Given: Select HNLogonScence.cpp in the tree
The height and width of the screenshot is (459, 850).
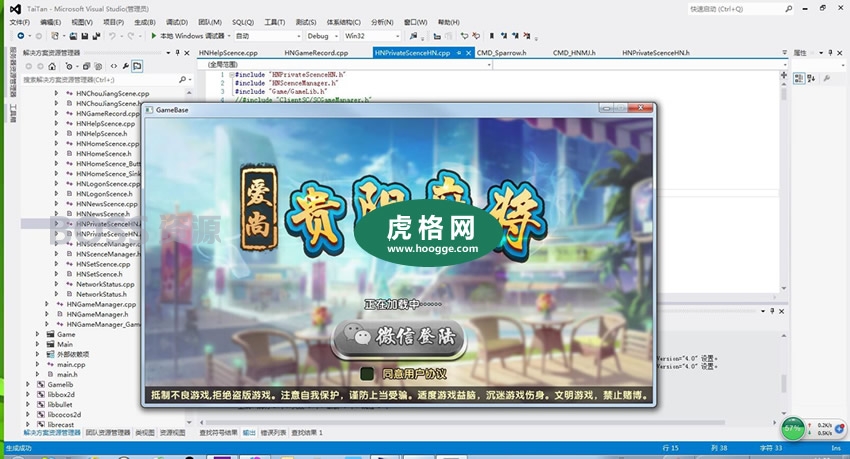Looking at the screenshot, I should click(x=108, y=184).
